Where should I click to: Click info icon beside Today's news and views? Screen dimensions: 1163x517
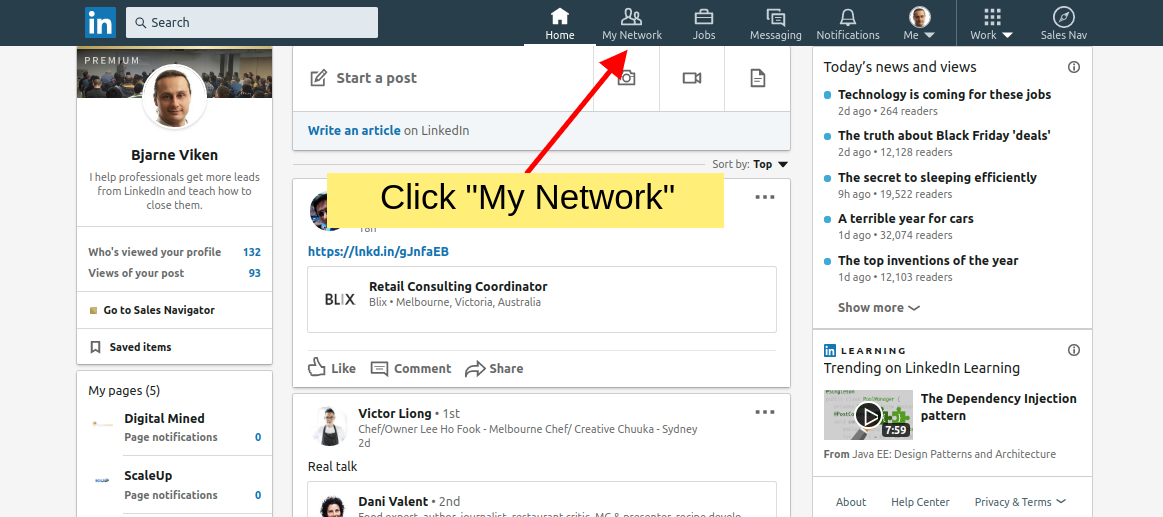pyautogui.click(x=1073, y=67)
